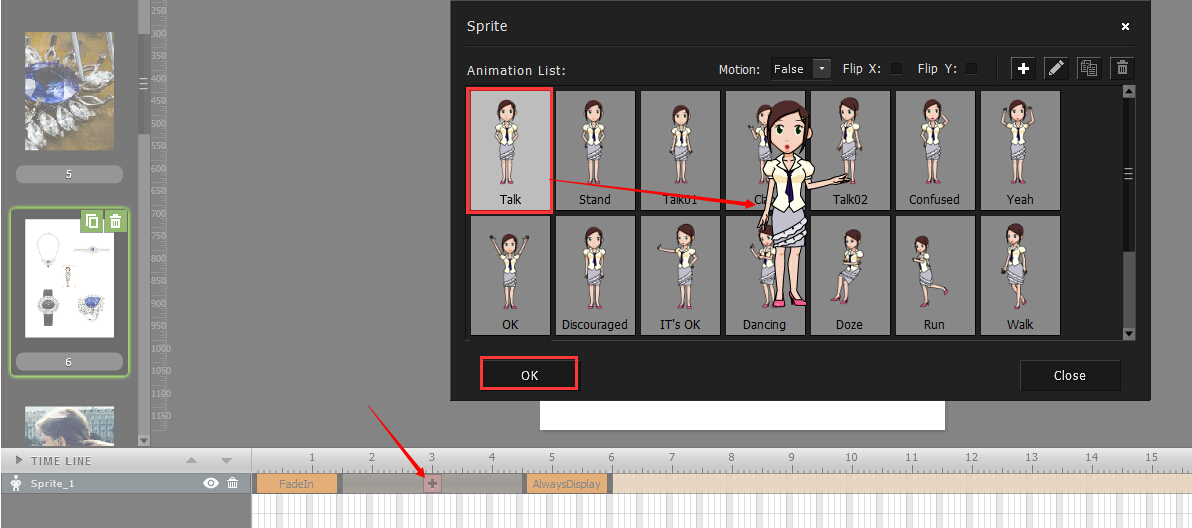Confirm with the OK button
1192x528 pixels.
[x=529, y=374]
